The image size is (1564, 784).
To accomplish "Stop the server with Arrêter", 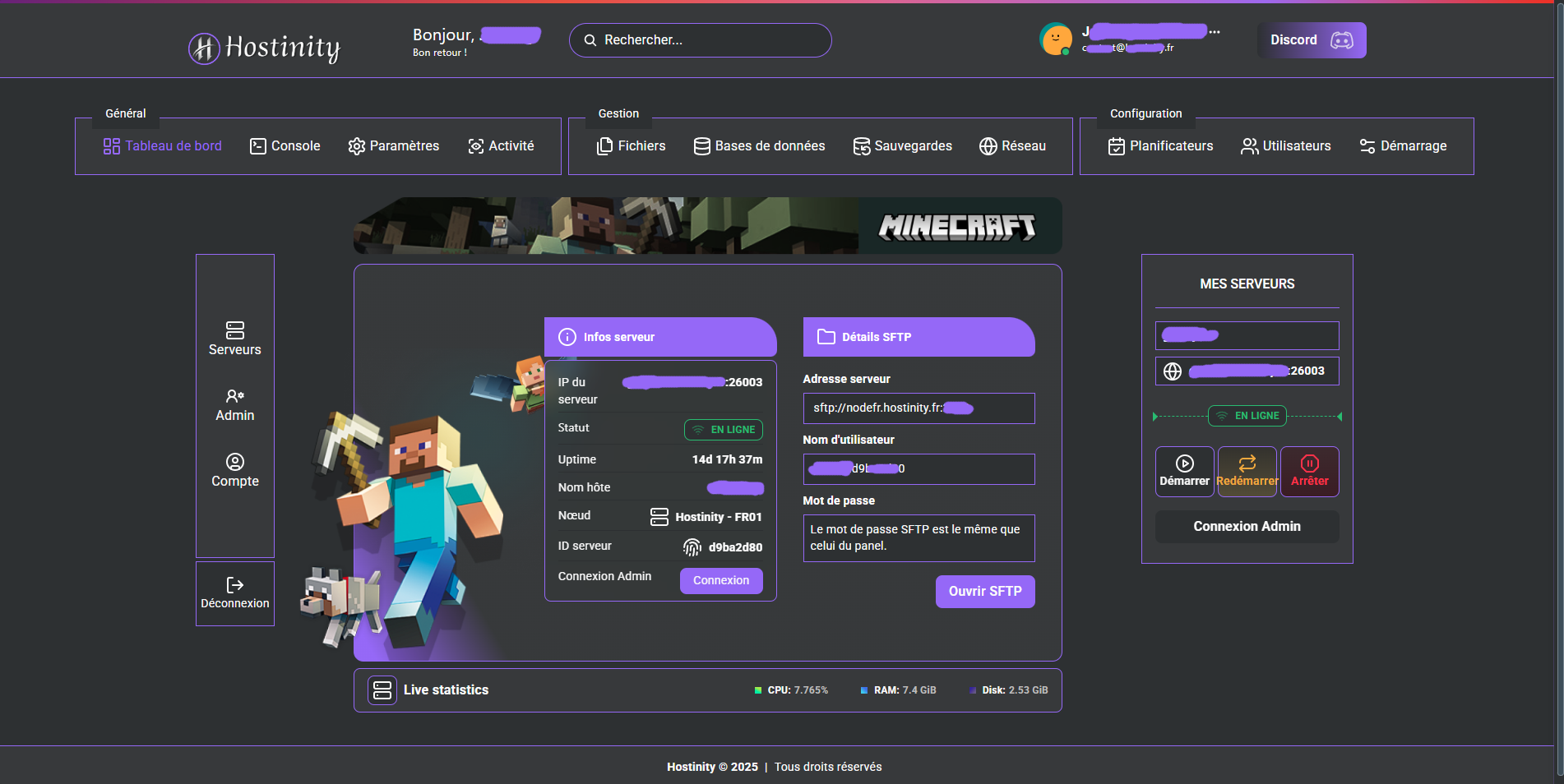I will pos(1309,472).
